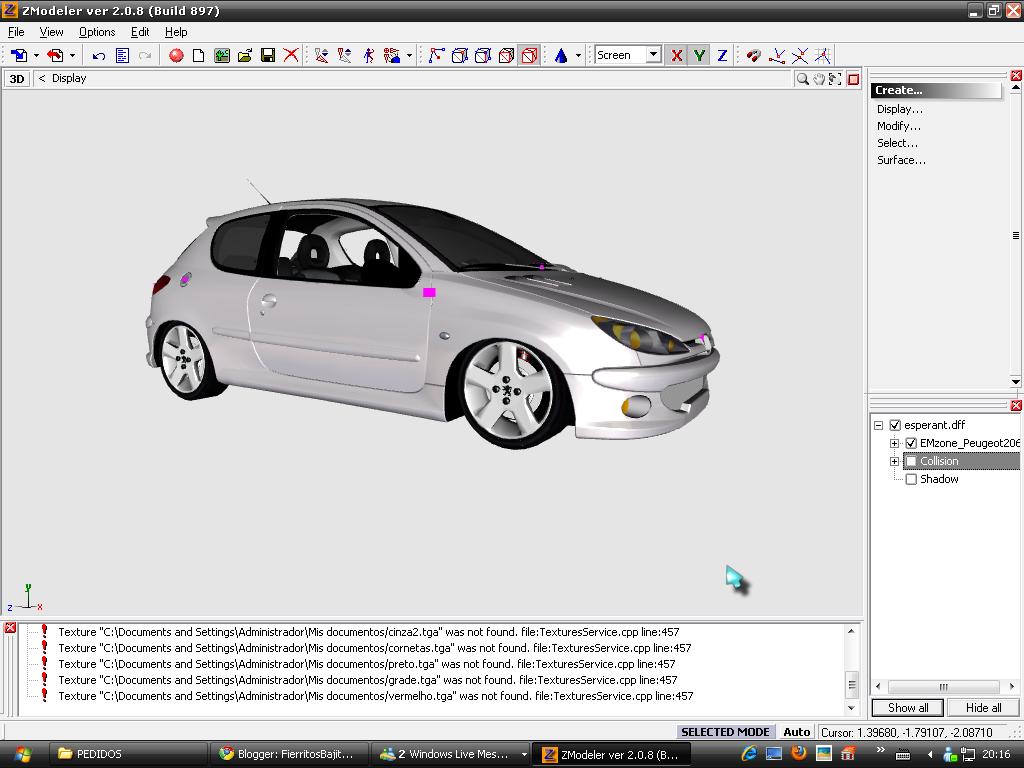Viewport: 1024px width, 768px height.
Task: Toggle the X axis constraint button
Action: 677,56
